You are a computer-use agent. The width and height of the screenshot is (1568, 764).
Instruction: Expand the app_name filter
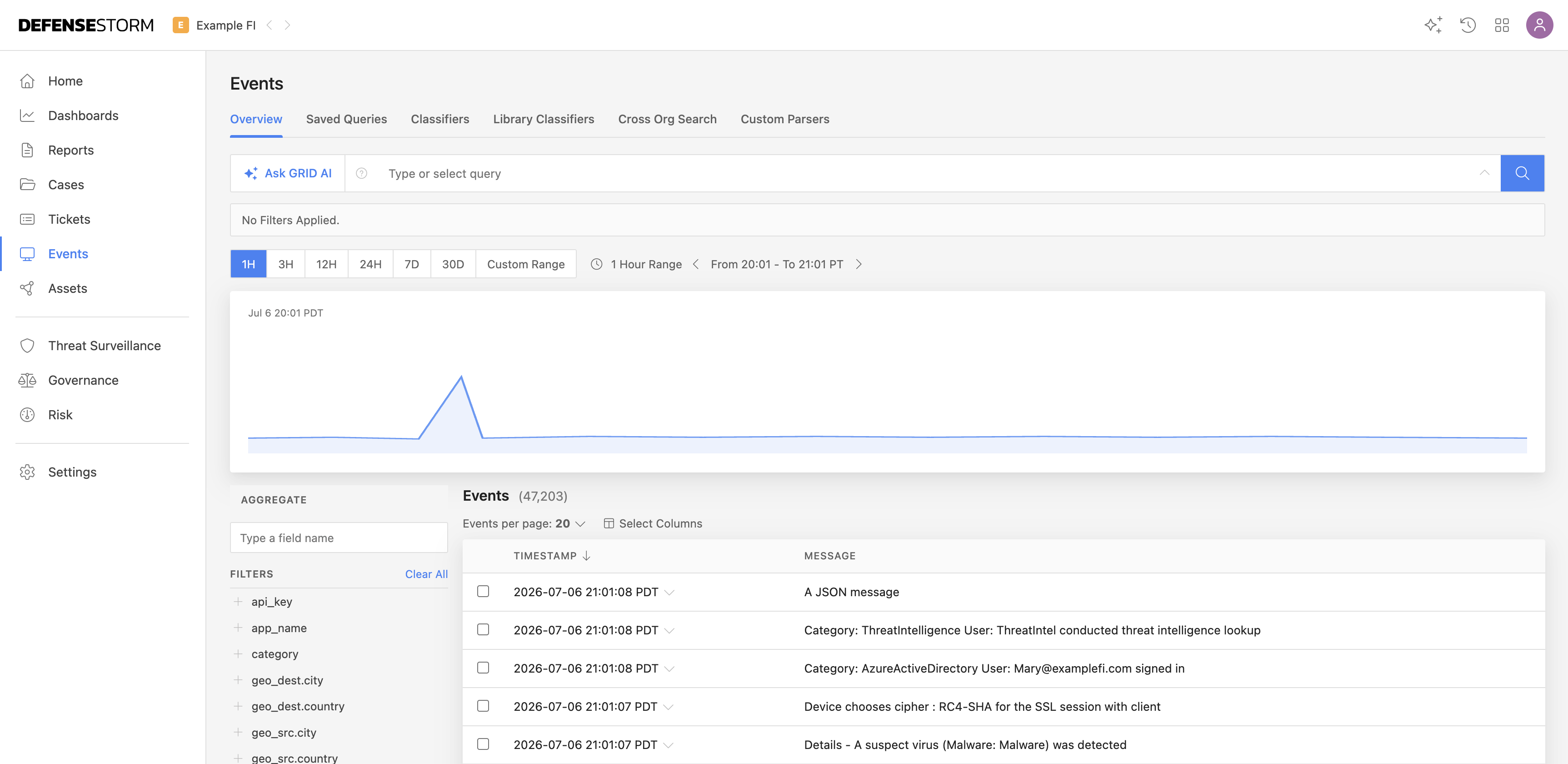pos(238,628)
